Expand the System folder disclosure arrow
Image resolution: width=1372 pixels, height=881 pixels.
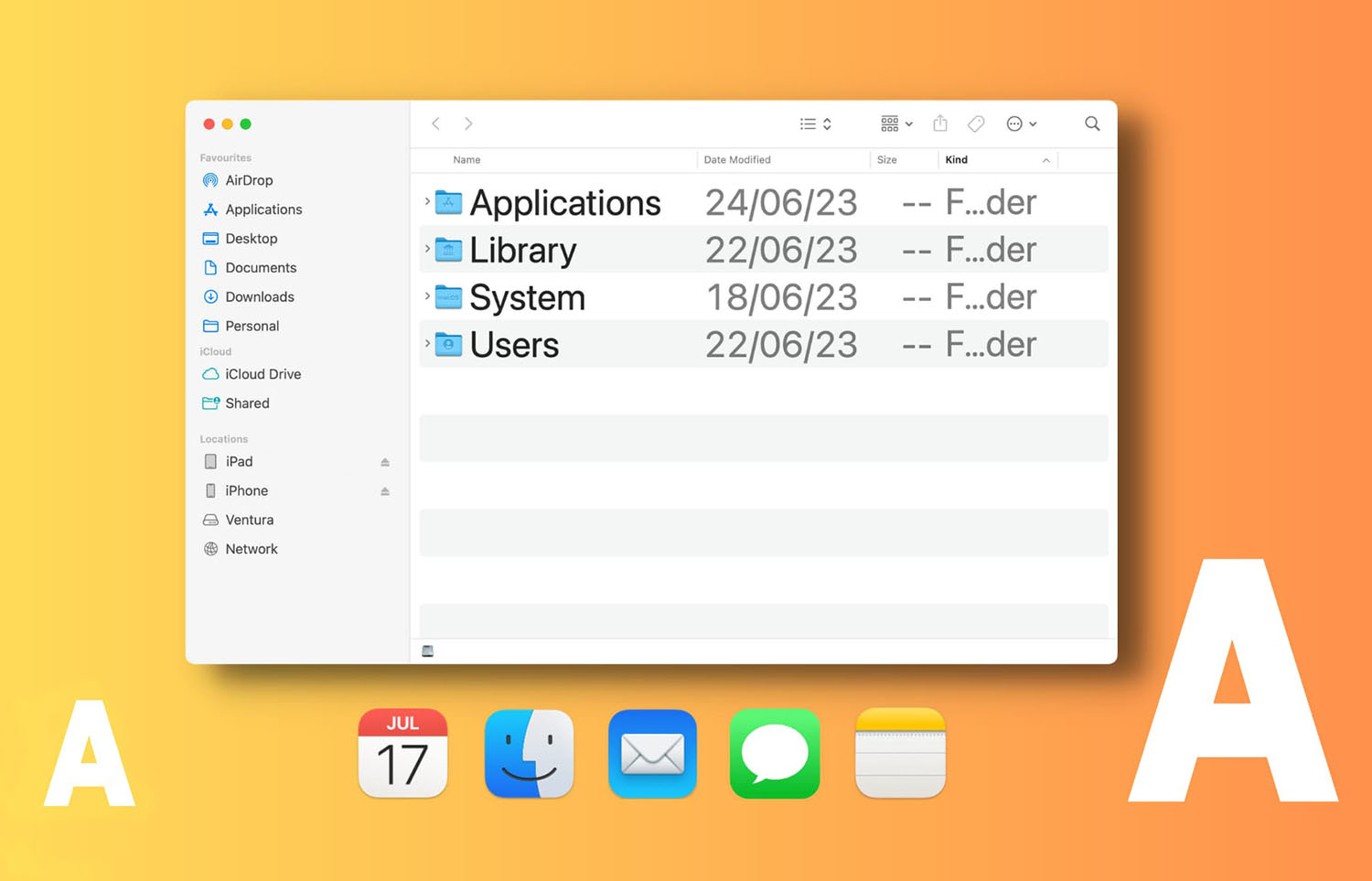(x=427, y=296)
